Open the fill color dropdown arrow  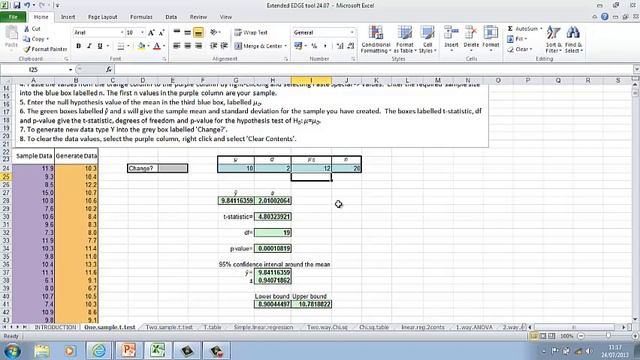pos(148,46)
